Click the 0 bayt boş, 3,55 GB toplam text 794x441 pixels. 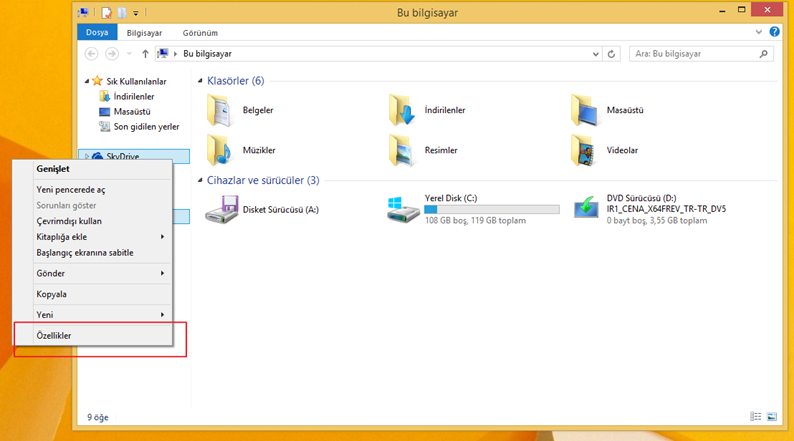point(657,220)
